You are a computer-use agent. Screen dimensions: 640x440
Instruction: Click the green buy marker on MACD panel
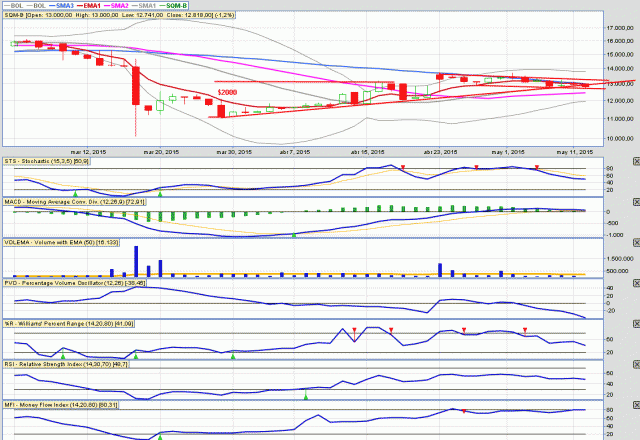click(294, 235)
